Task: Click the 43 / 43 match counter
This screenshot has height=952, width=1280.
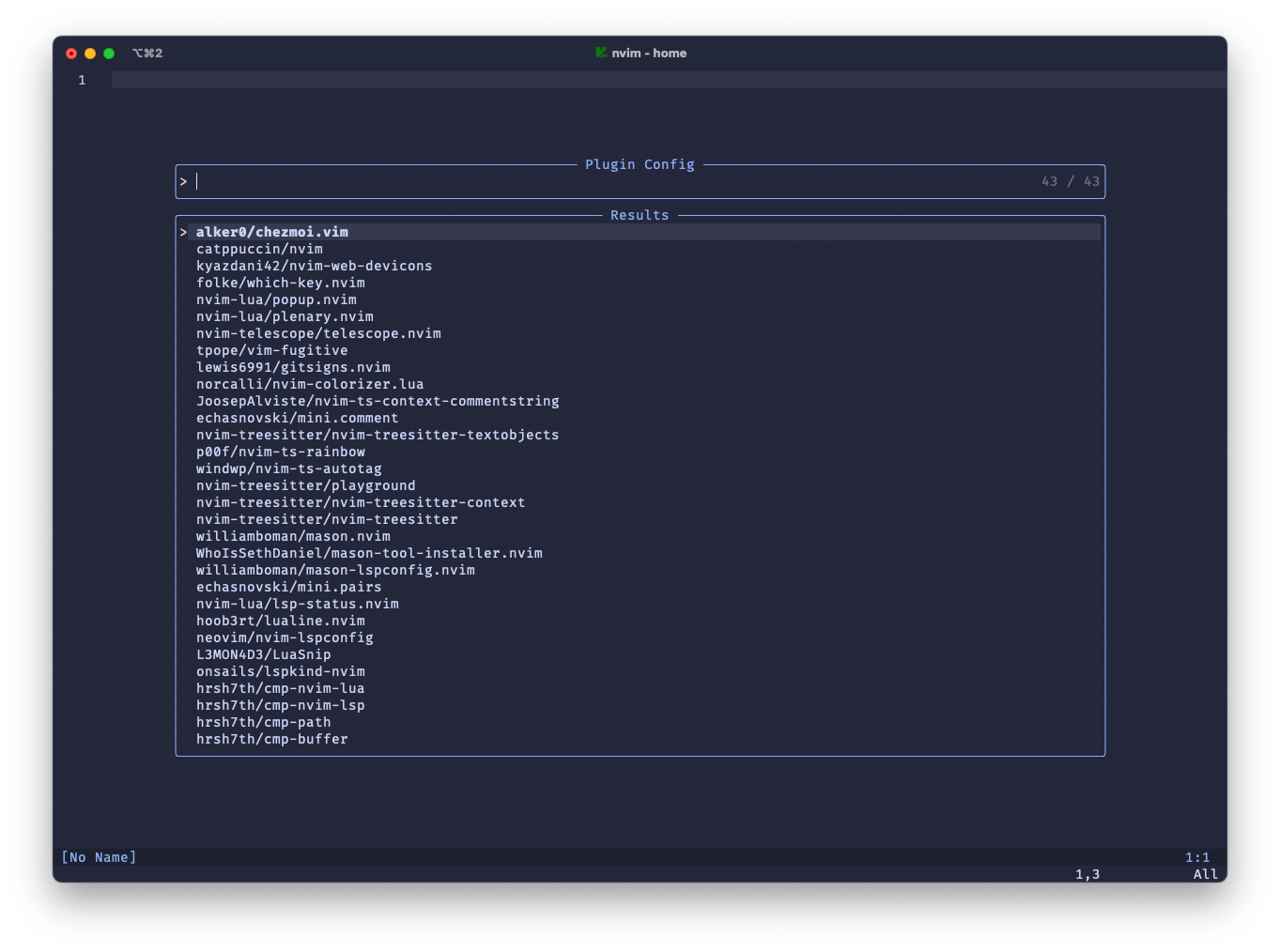Action: tap(1070, 181)
